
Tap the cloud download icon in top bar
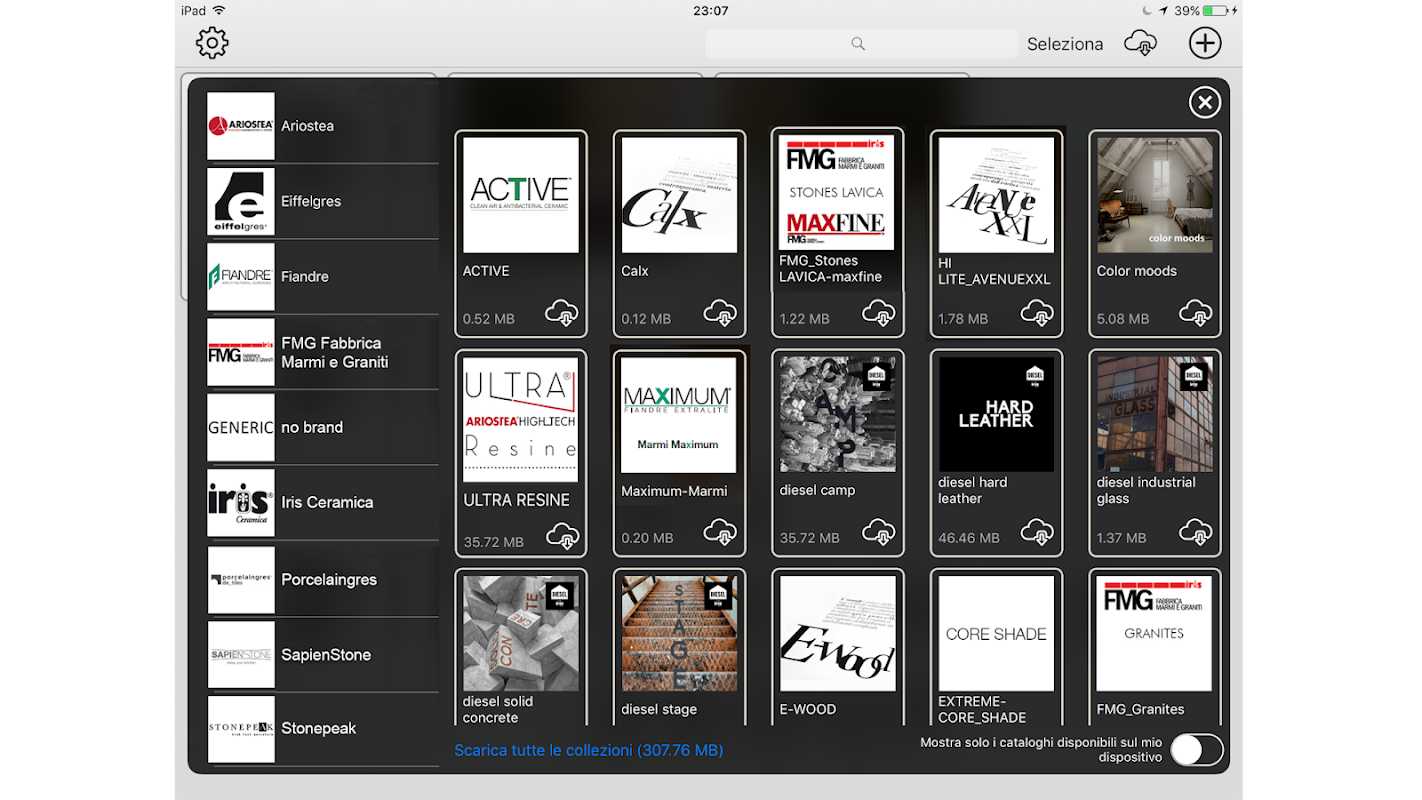1141,43
